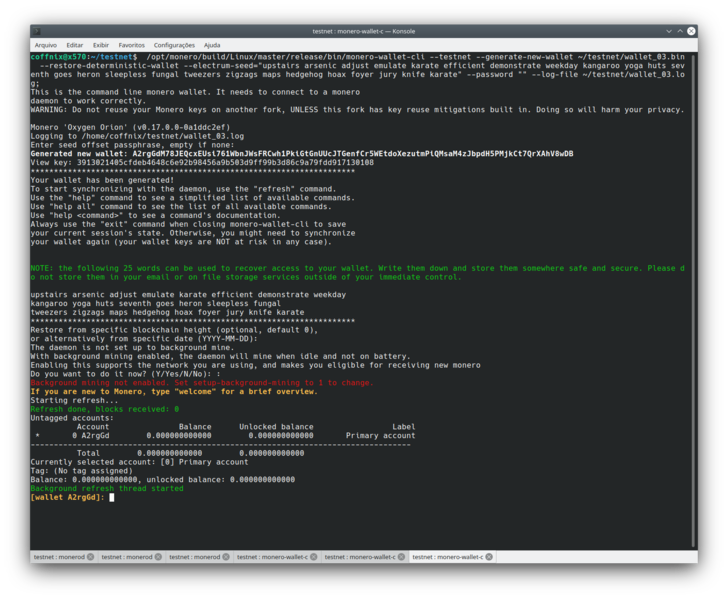This screenshot has height=599, width=728.
Task: Close the active last monero-wallet-c tab
Action: tap(489, 557)
